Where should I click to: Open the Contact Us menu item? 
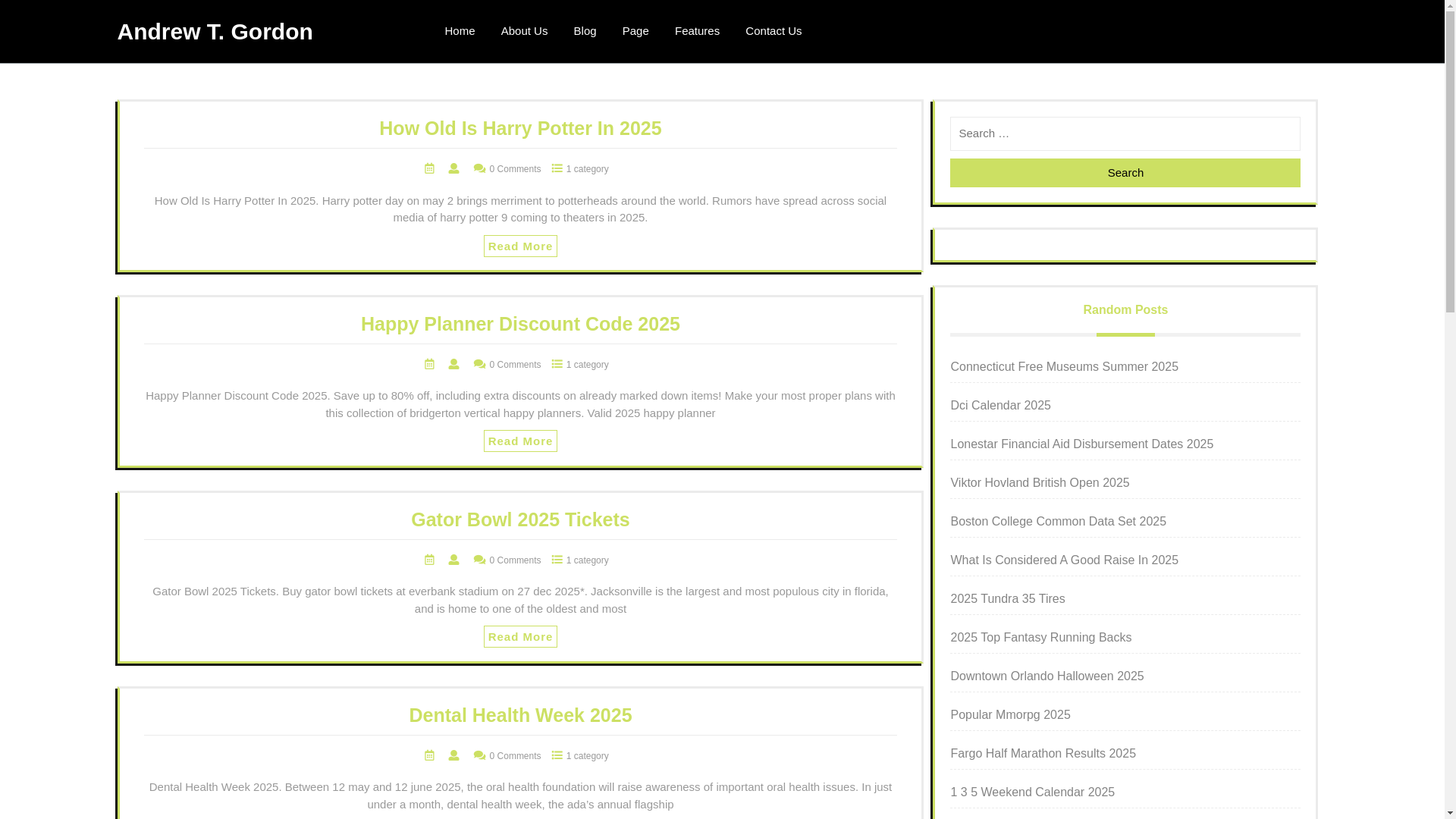point(773,31)
